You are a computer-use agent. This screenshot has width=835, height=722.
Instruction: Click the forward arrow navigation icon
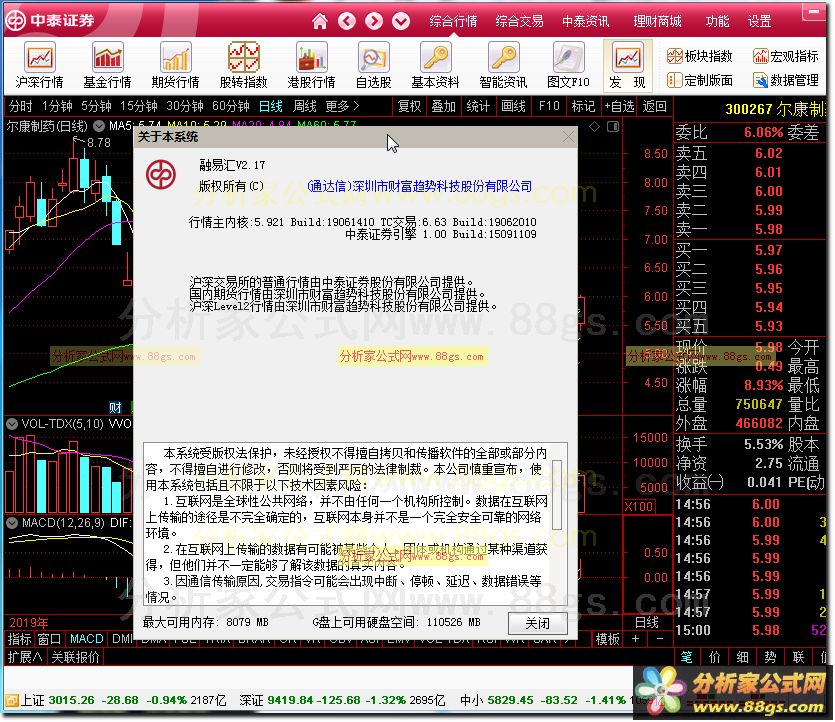374,21
